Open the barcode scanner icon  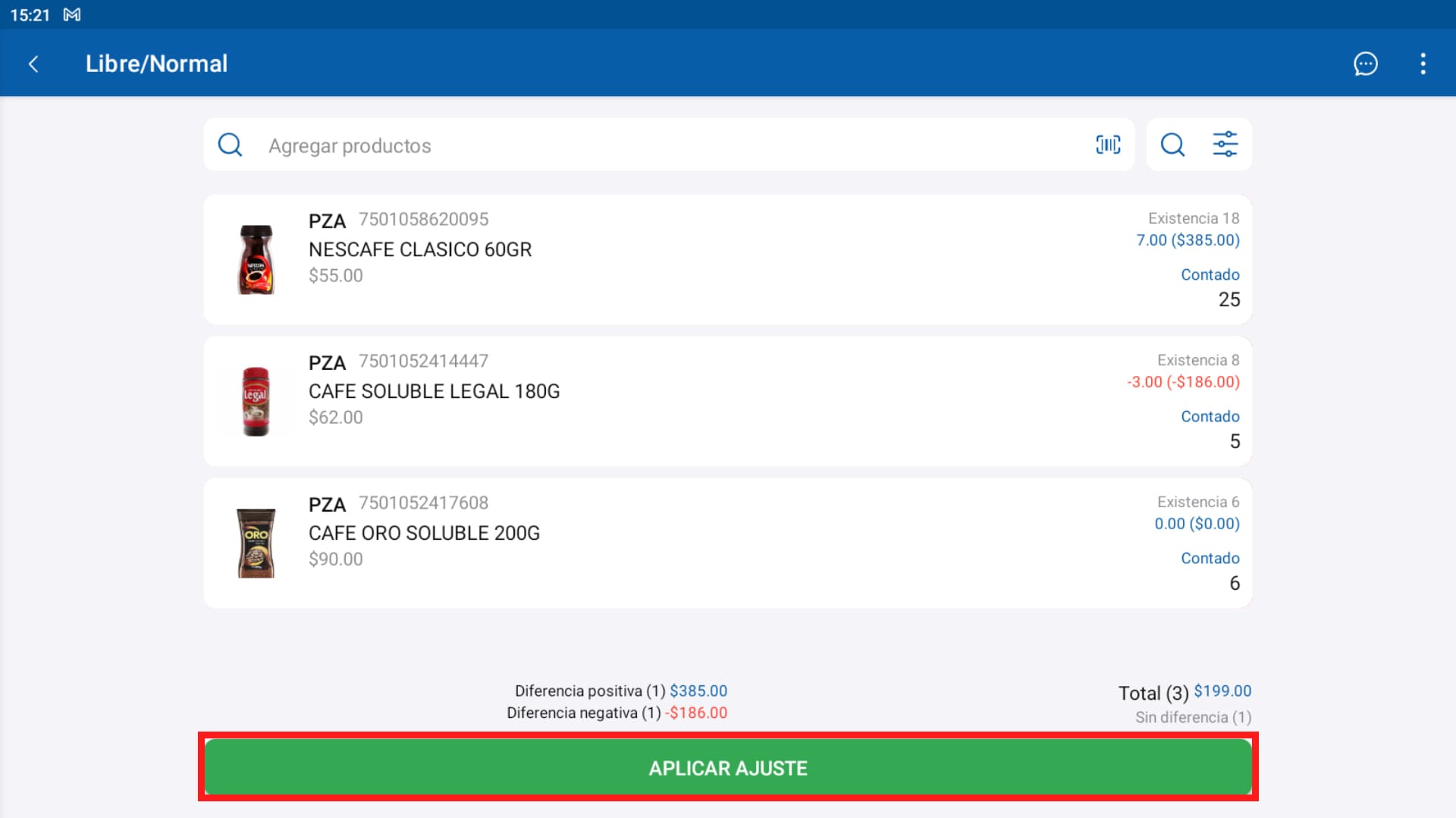point(1108,144)
